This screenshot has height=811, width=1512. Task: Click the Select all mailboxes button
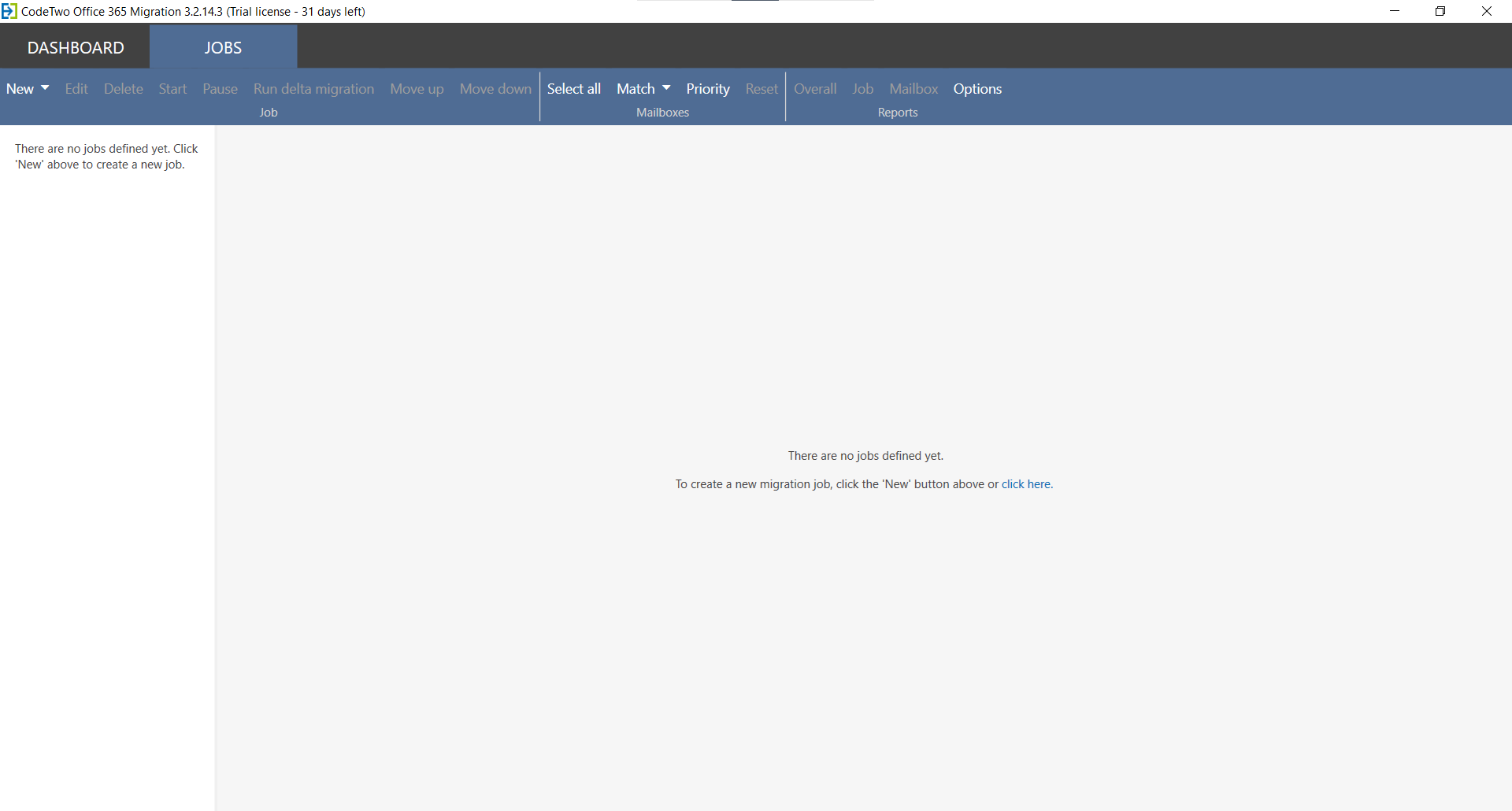point(573,89)
